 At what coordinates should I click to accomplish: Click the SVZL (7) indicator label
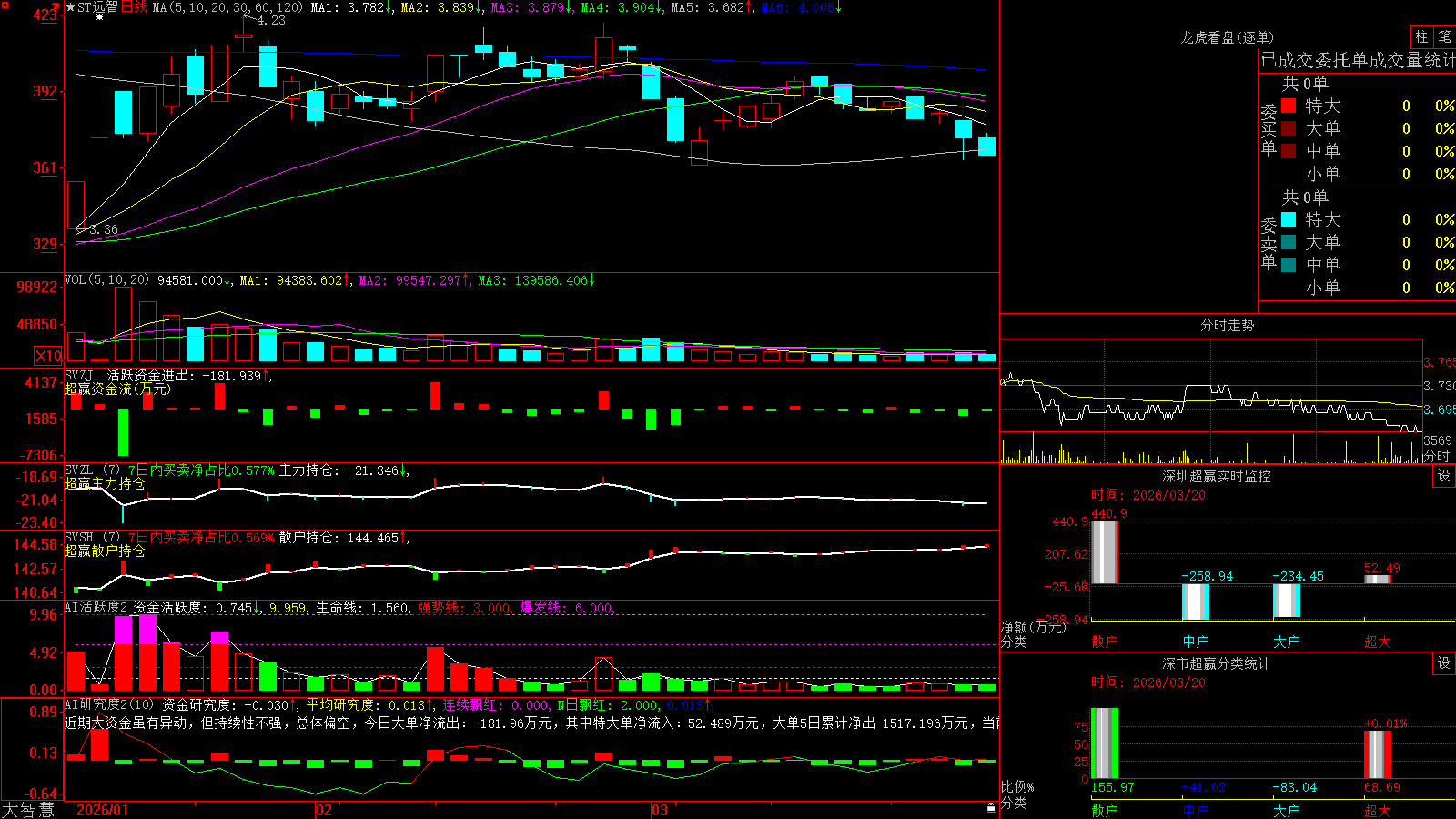(92, 470)
